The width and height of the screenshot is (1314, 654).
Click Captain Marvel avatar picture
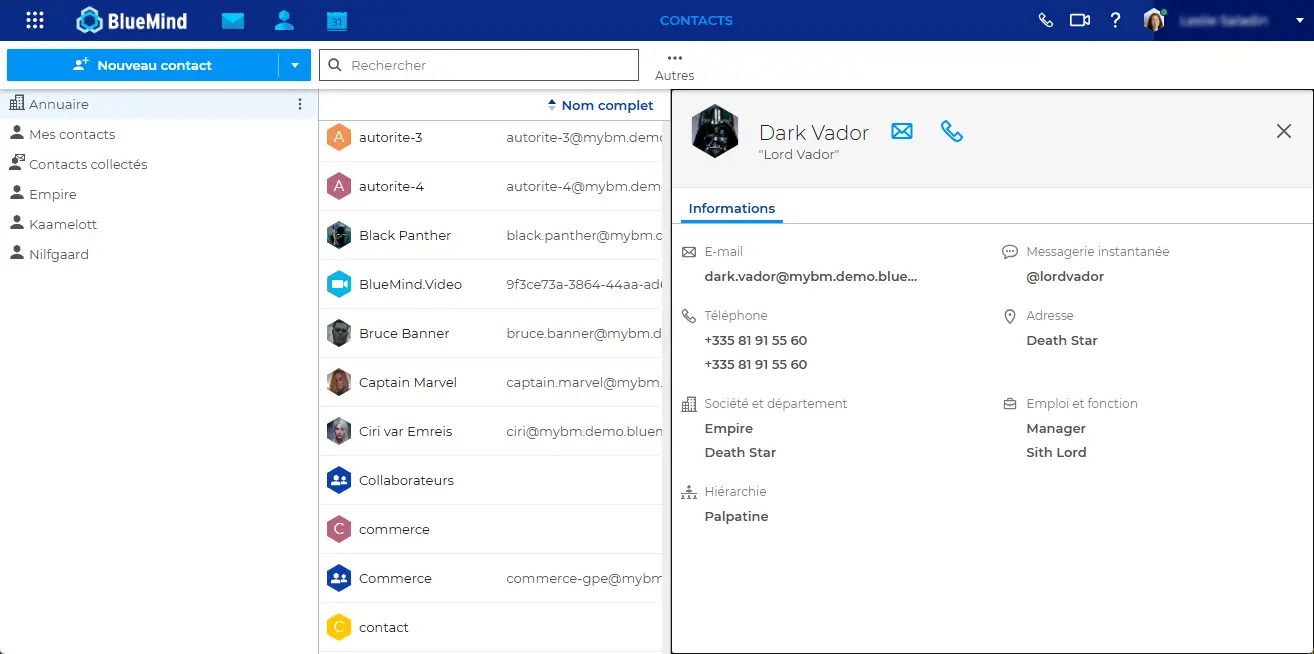339,382
